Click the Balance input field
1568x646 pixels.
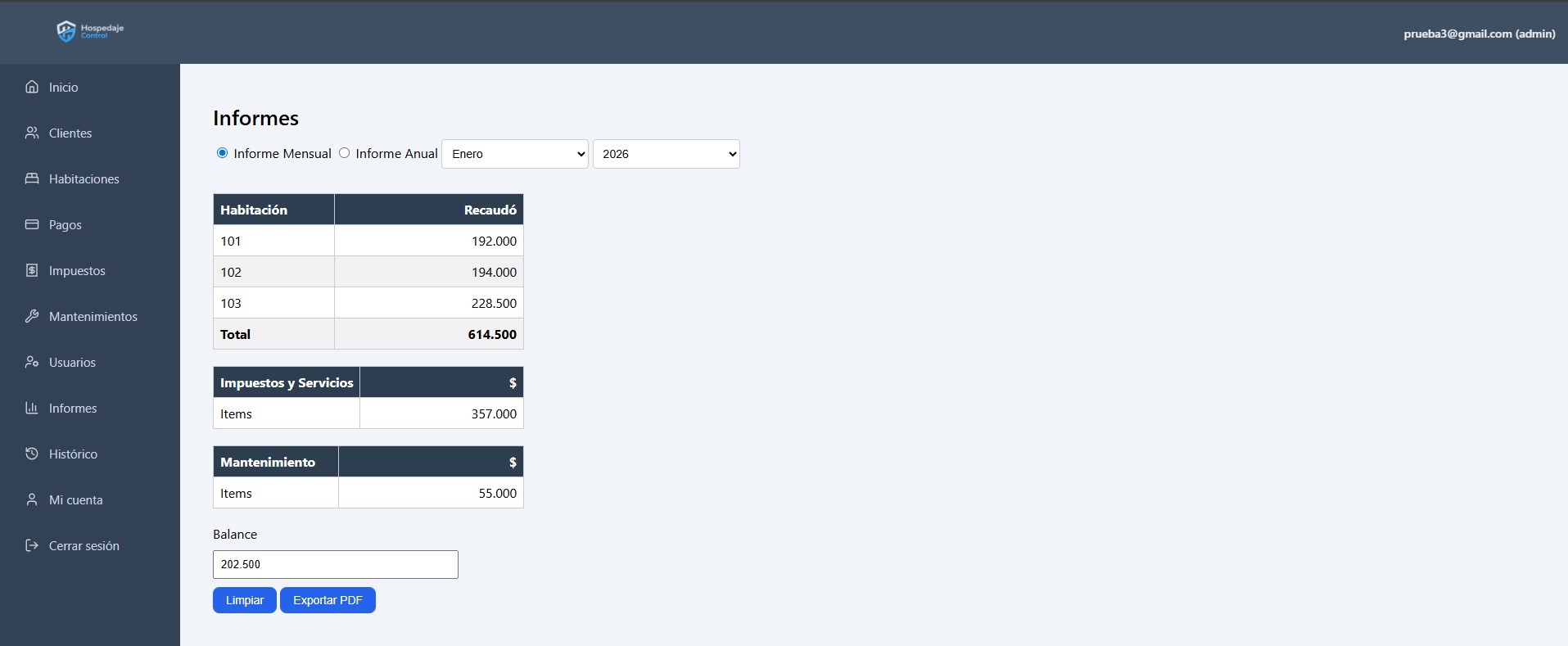[x=335, y=564]
